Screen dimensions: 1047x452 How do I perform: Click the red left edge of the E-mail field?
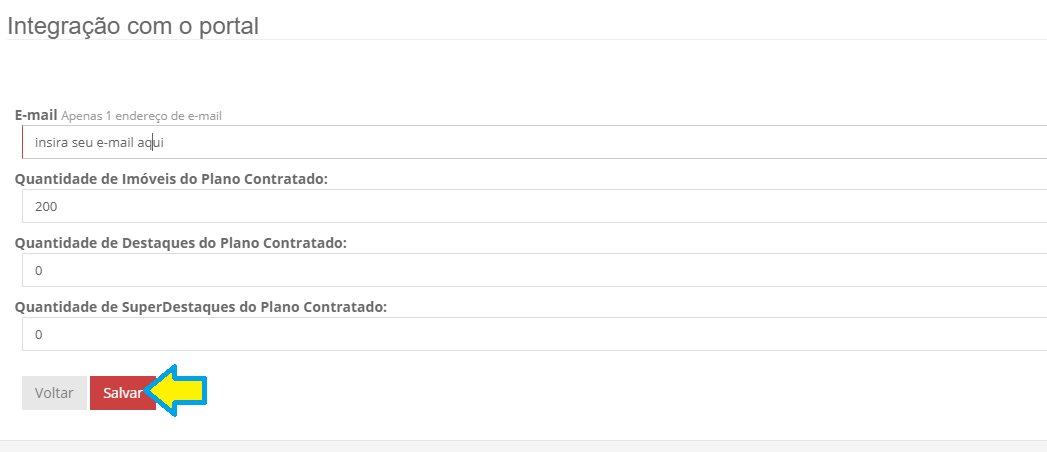click(23, 142)
